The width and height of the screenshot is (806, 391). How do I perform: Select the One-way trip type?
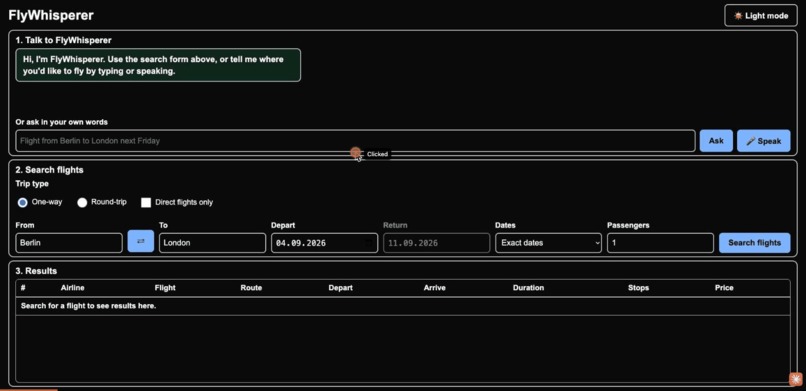pyautogui.click(x=23, y=202)
